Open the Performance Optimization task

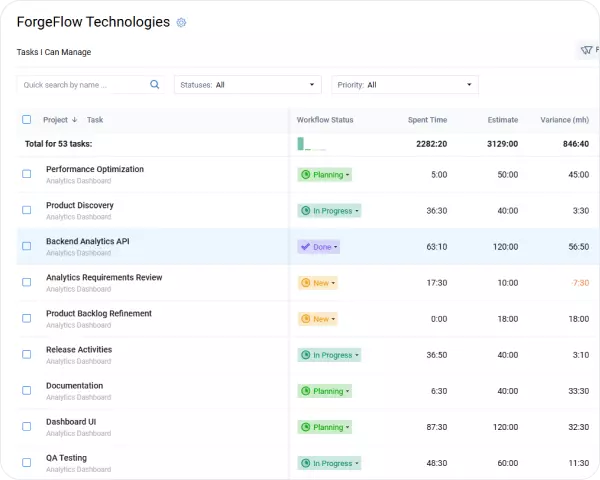tap(95, 169)
